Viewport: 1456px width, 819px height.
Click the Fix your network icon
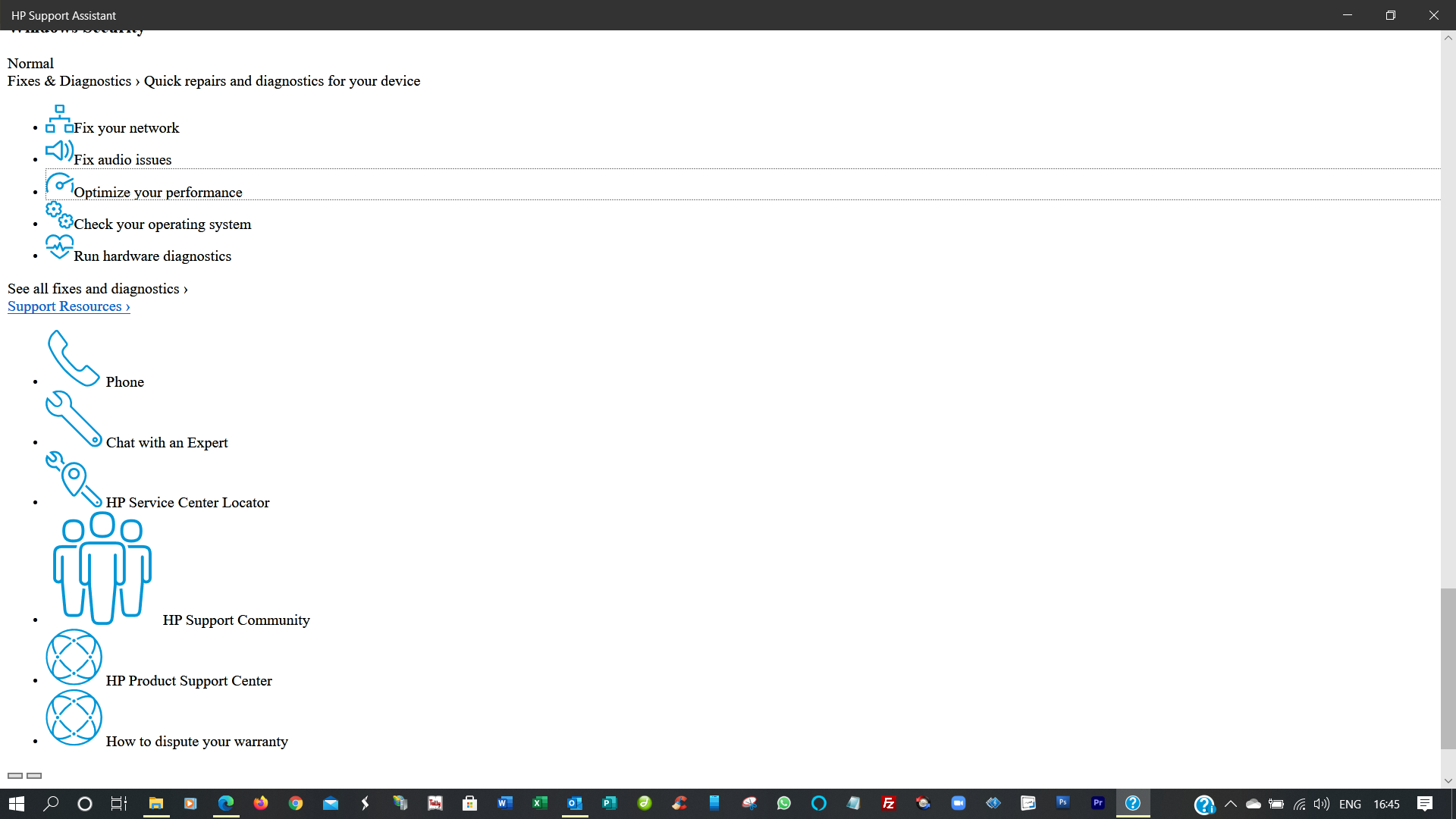coord(59,120)
